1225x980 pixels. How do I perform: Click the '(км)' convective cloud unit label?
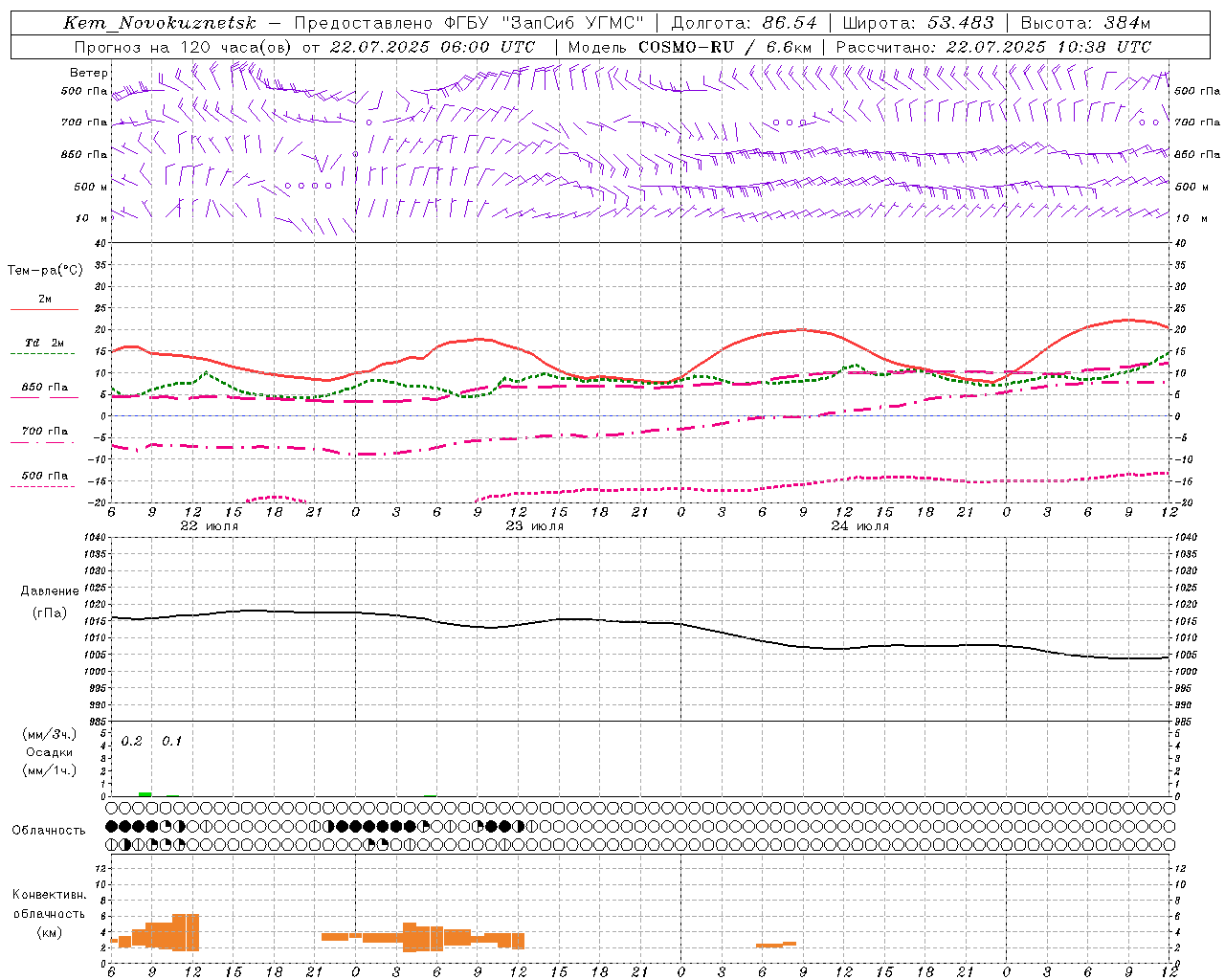50,932
